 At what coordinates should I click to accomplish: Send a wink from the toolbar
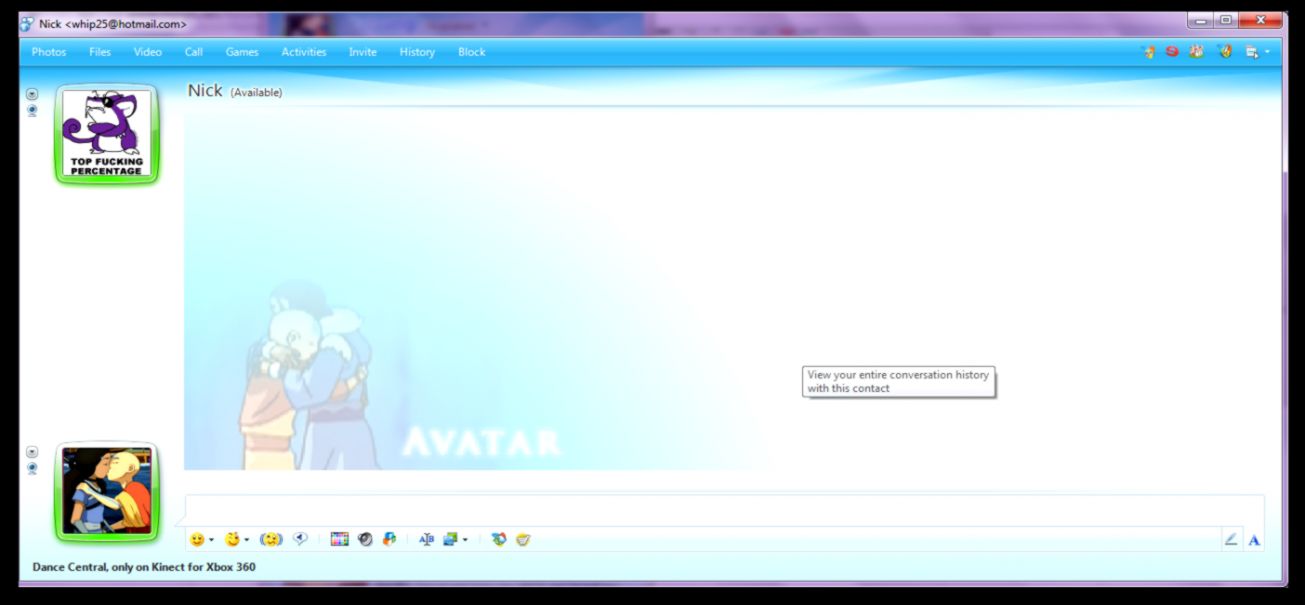(x=234, y=538)
